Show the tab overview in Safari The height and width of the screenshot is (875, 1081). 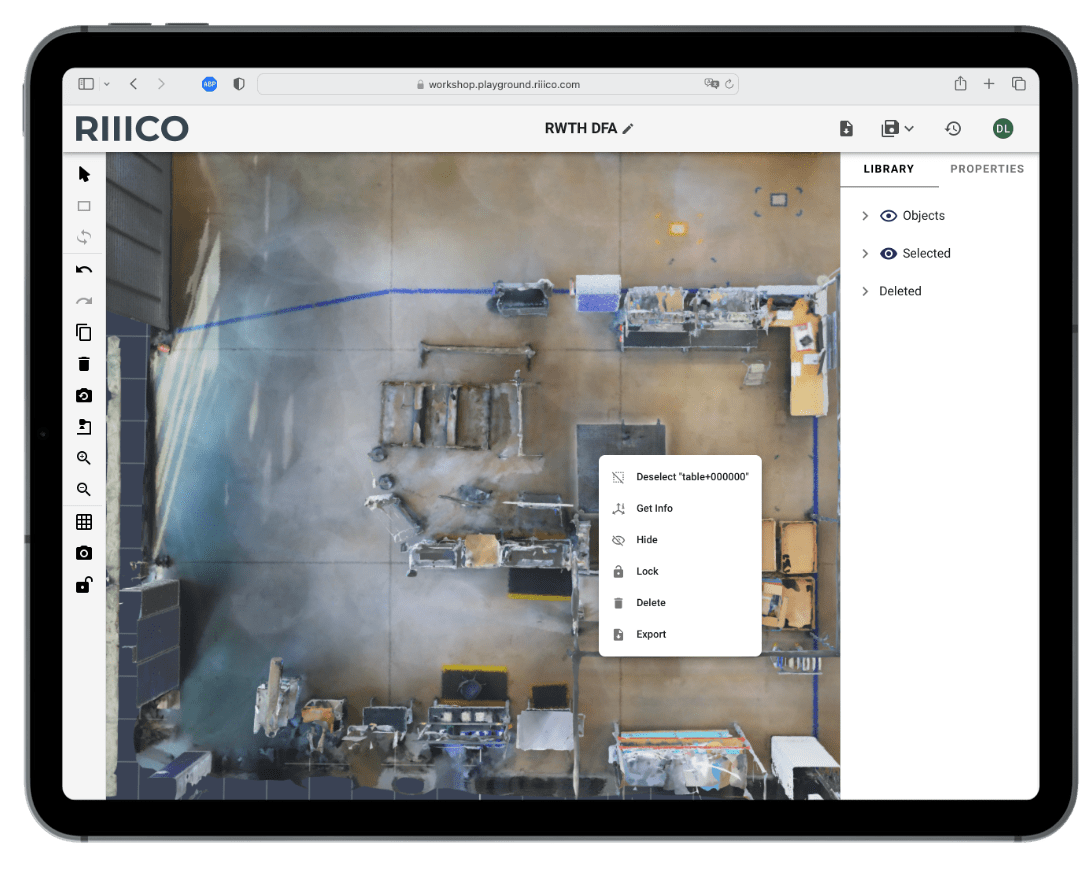tap(1019, 84)
